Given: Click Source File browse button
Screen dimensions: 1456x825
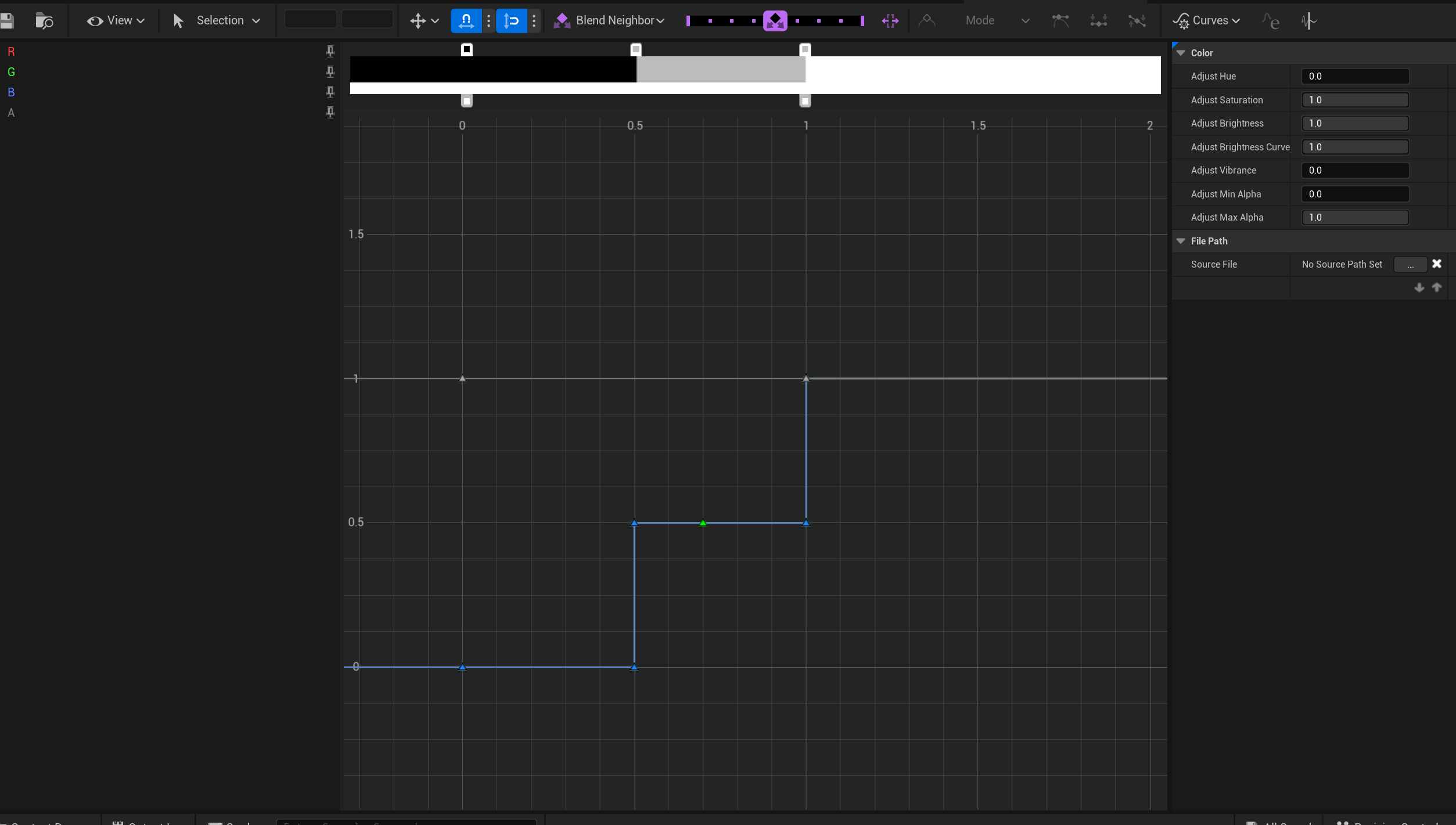Looking at the screenshot, I should click(x=1410, y=265).
